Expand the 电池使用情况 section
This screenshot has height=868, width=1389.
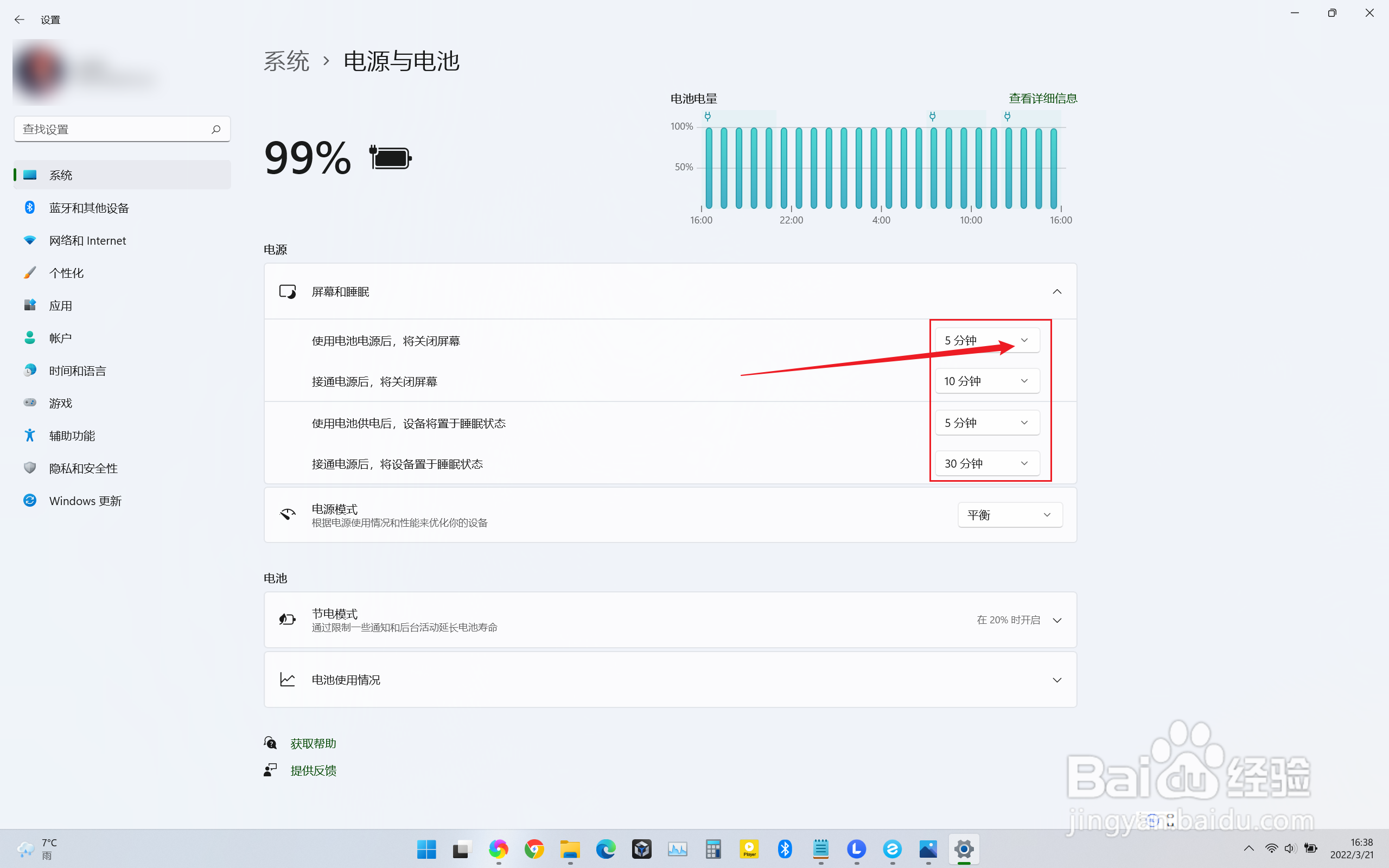(1057, 680)
